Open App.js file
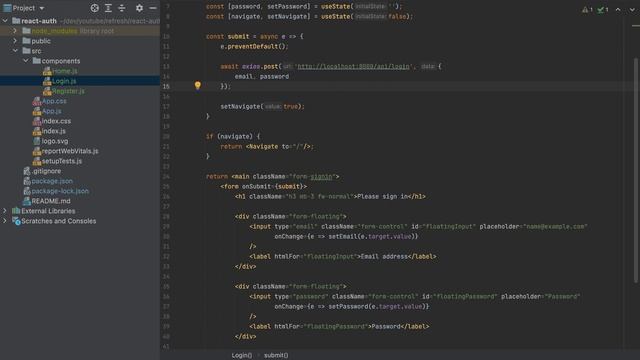640x360 pixels. click(x=52, y=111)
